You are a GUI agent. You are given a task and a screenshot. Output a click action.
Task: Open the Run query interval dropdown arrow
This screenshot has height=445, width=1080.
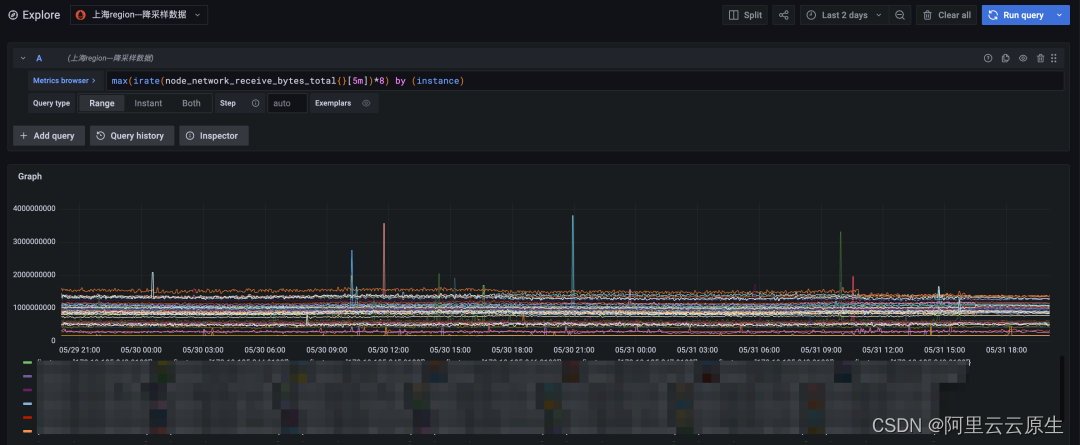(x=1059, y=15)
